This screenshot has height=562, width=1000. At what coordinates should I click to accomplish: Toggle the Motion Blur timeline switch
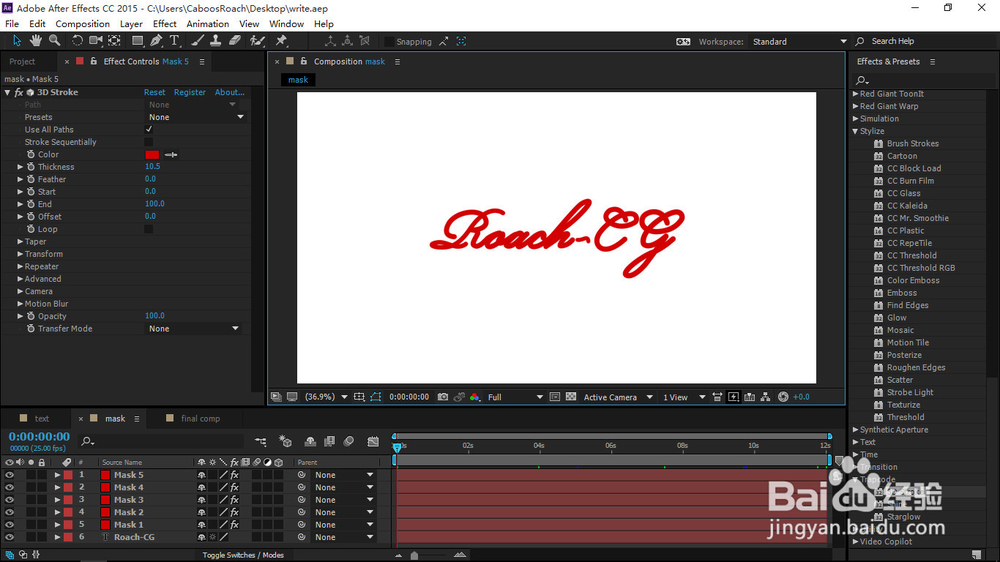click(349, 441)
